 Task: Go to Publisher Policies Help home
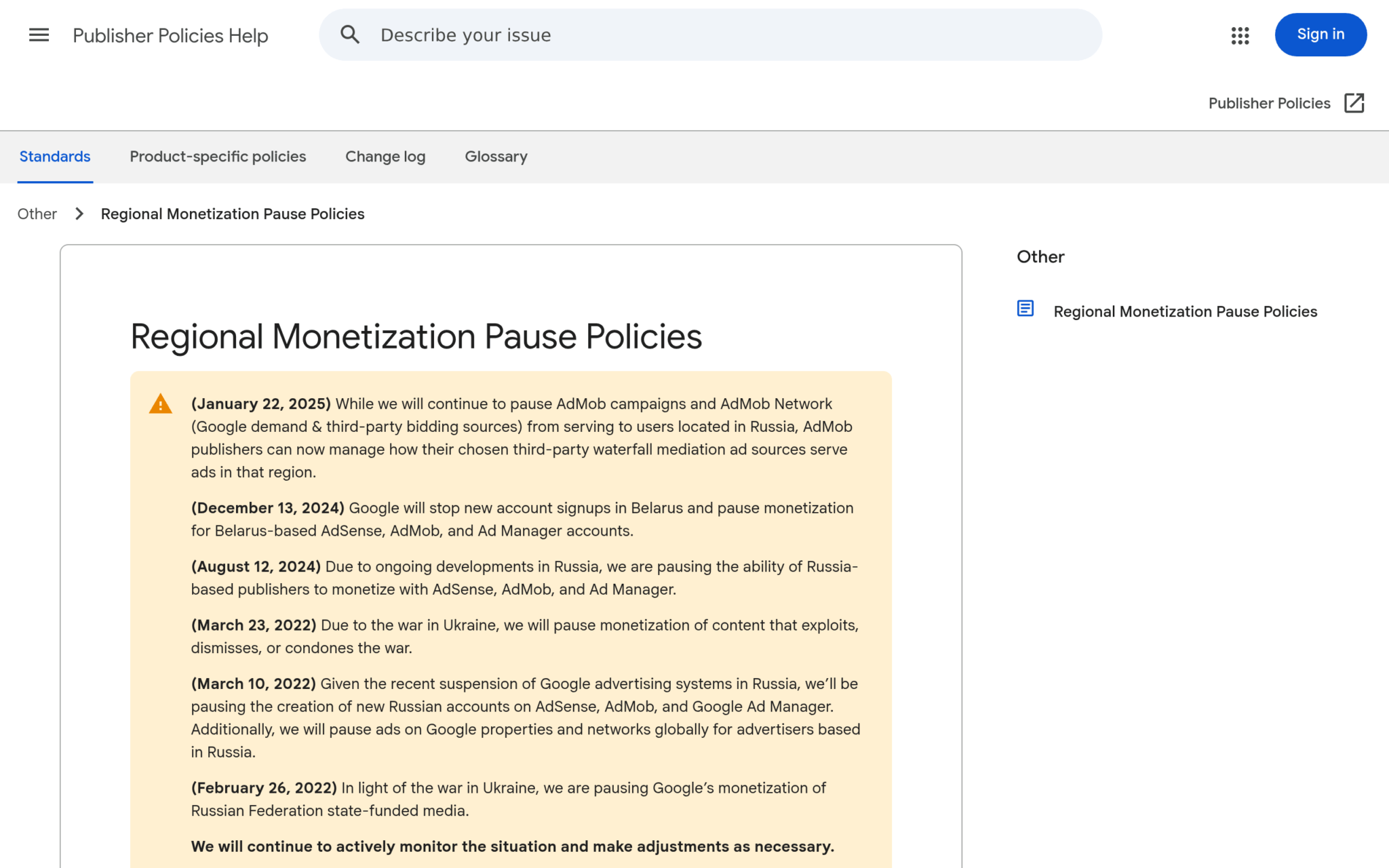pos(170,35)
